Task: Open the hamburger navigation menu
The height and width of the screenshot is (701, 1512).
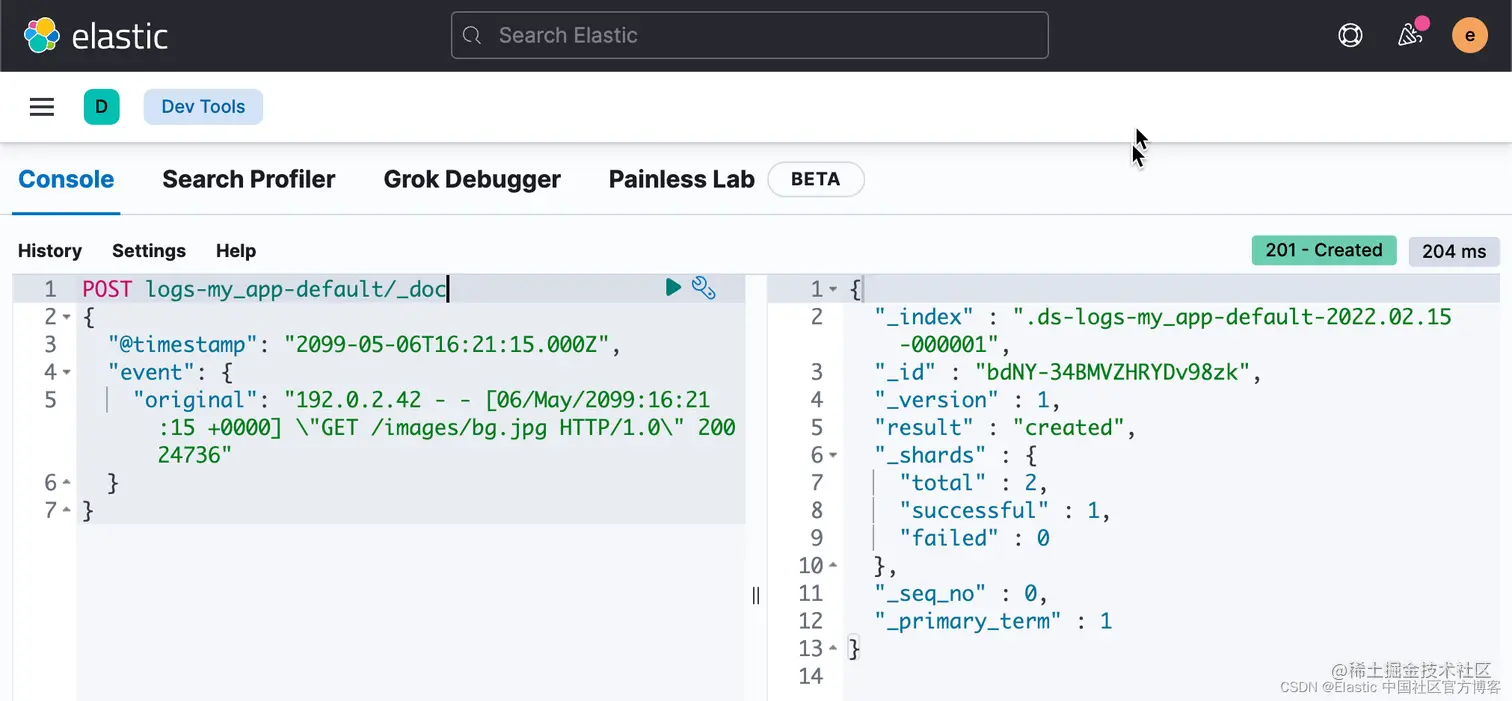Action: 42,107
